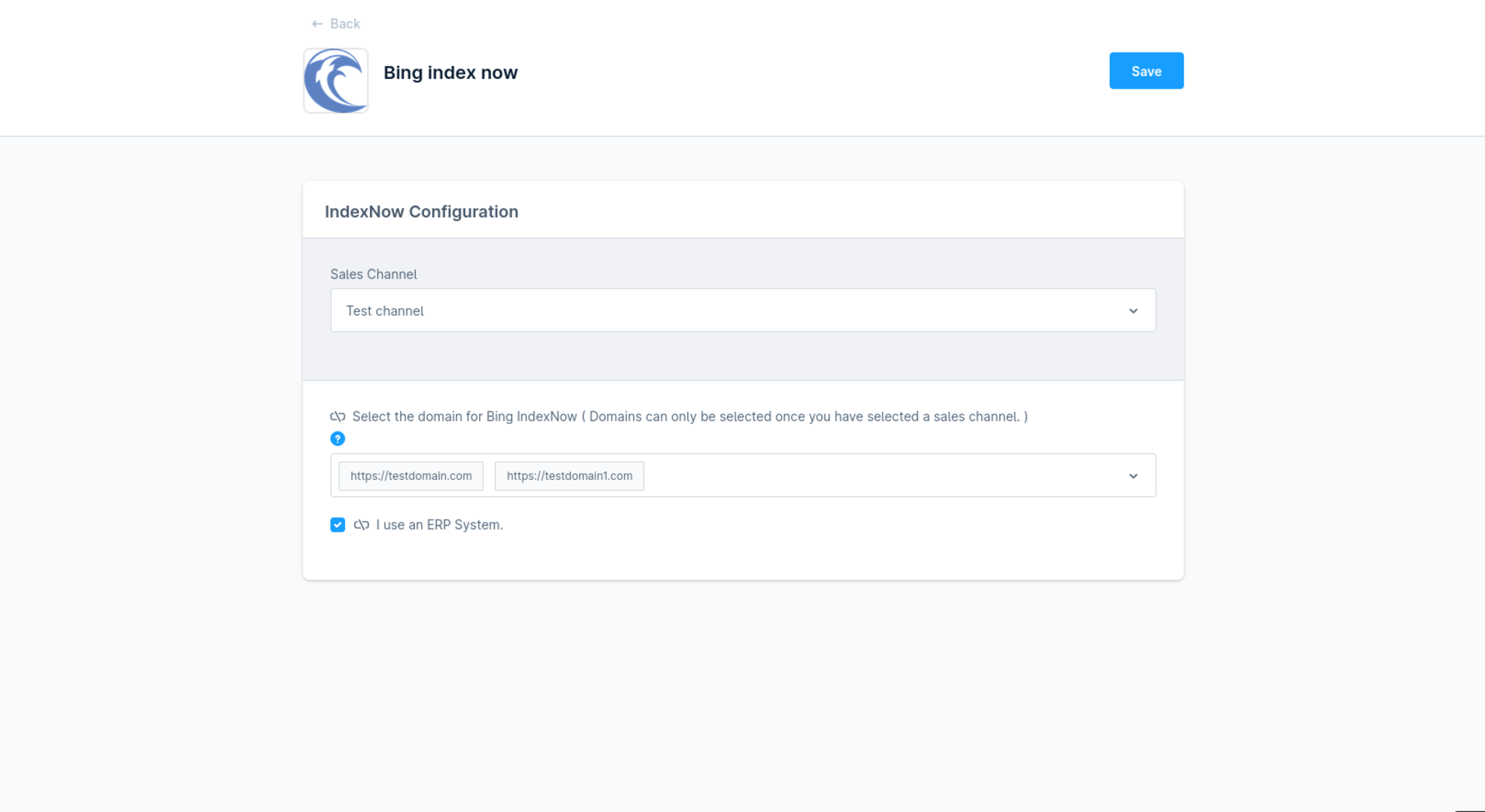Viewport: 1485px width, 812px height.
Task: Click the Back link text
Action: [x=344, y=24]
